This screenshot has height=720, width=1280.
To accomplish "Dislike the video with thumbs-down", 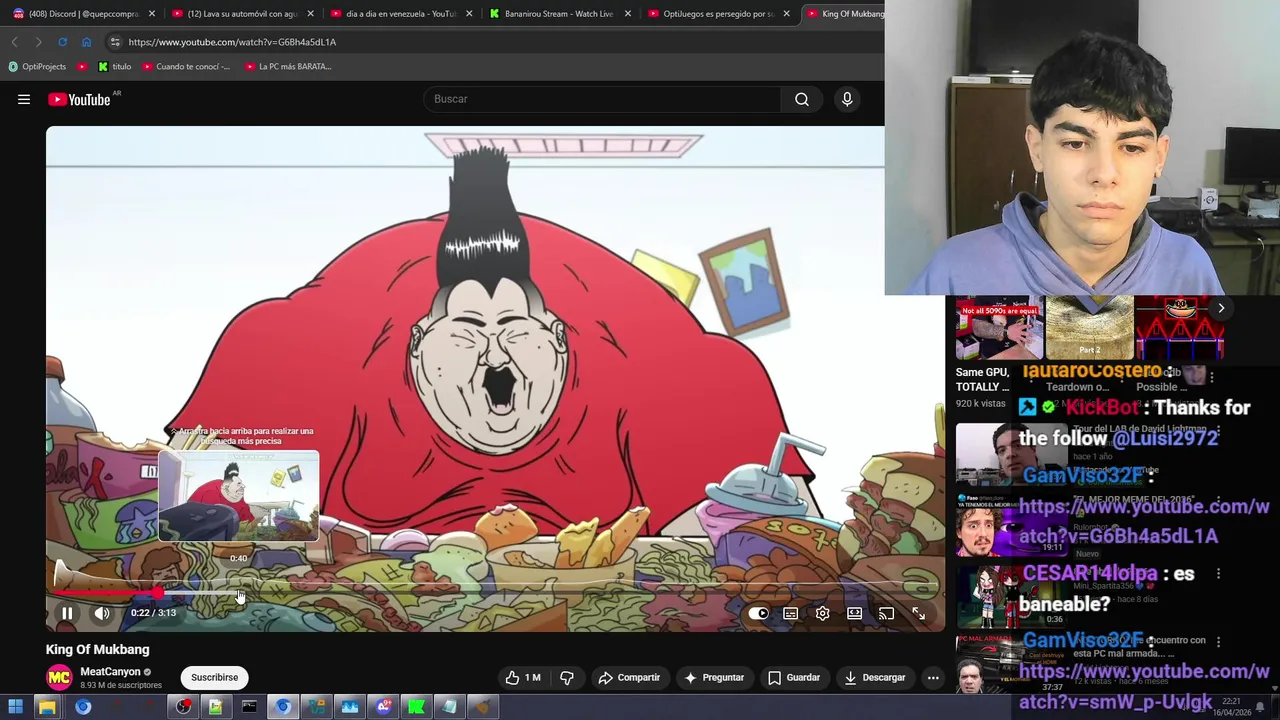I will pos(567,677).
